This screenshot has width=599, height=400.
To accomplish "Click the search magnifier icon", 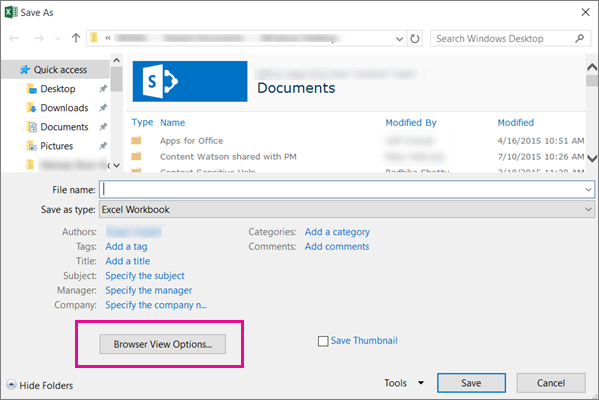I will pyautogui.click(x=580, y=38).
